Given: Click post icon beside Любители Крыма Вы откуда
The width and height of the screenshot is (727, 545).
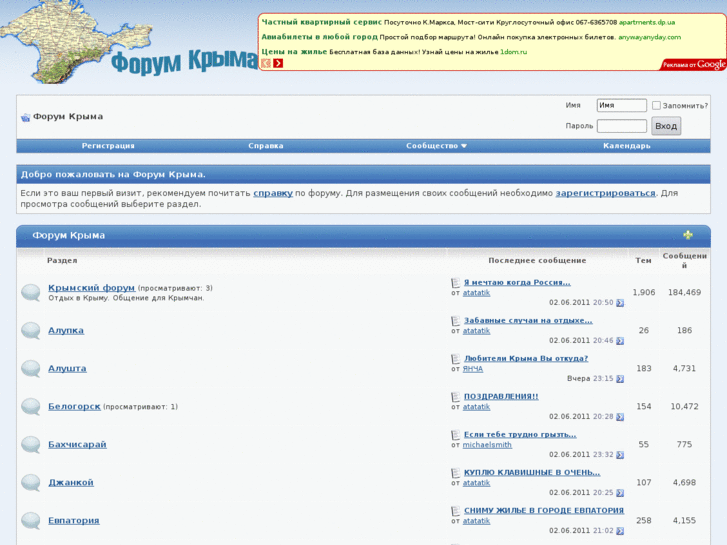Looking at the screenshot, I should coord(455,359).
